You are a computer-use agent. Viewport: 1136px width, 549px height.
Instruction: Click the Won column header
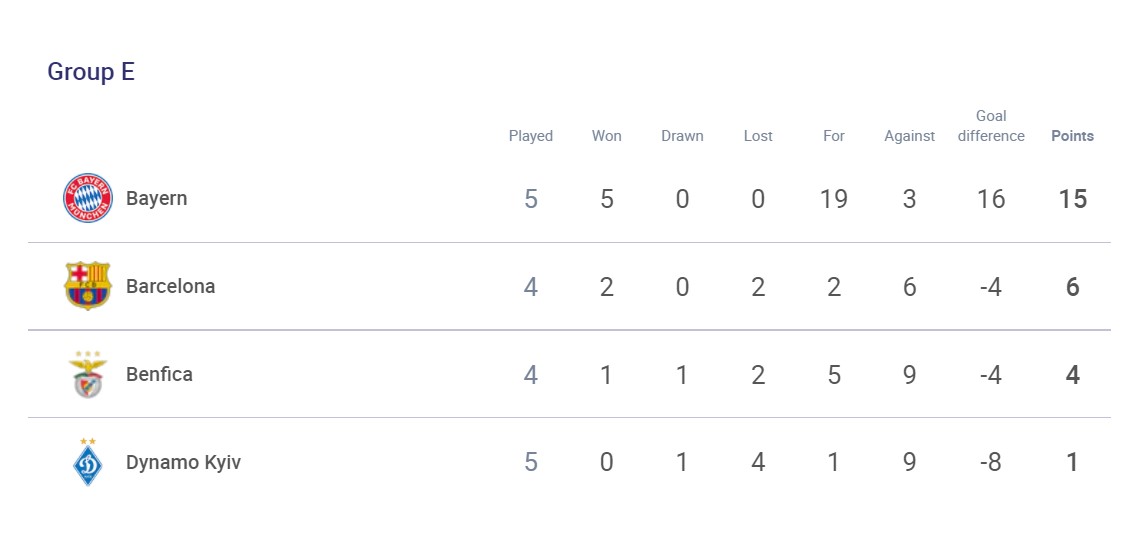607,136
